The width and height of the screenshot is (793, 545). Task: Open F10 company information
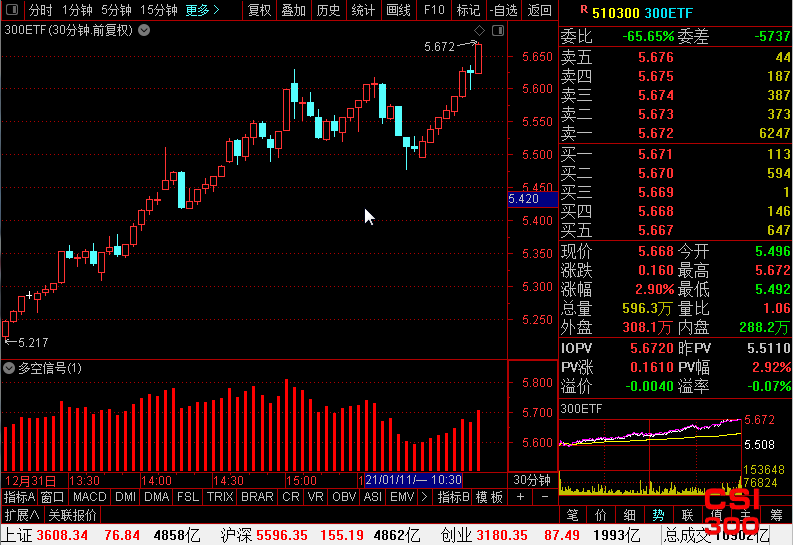pyautogui.click(x=434, y=10)
